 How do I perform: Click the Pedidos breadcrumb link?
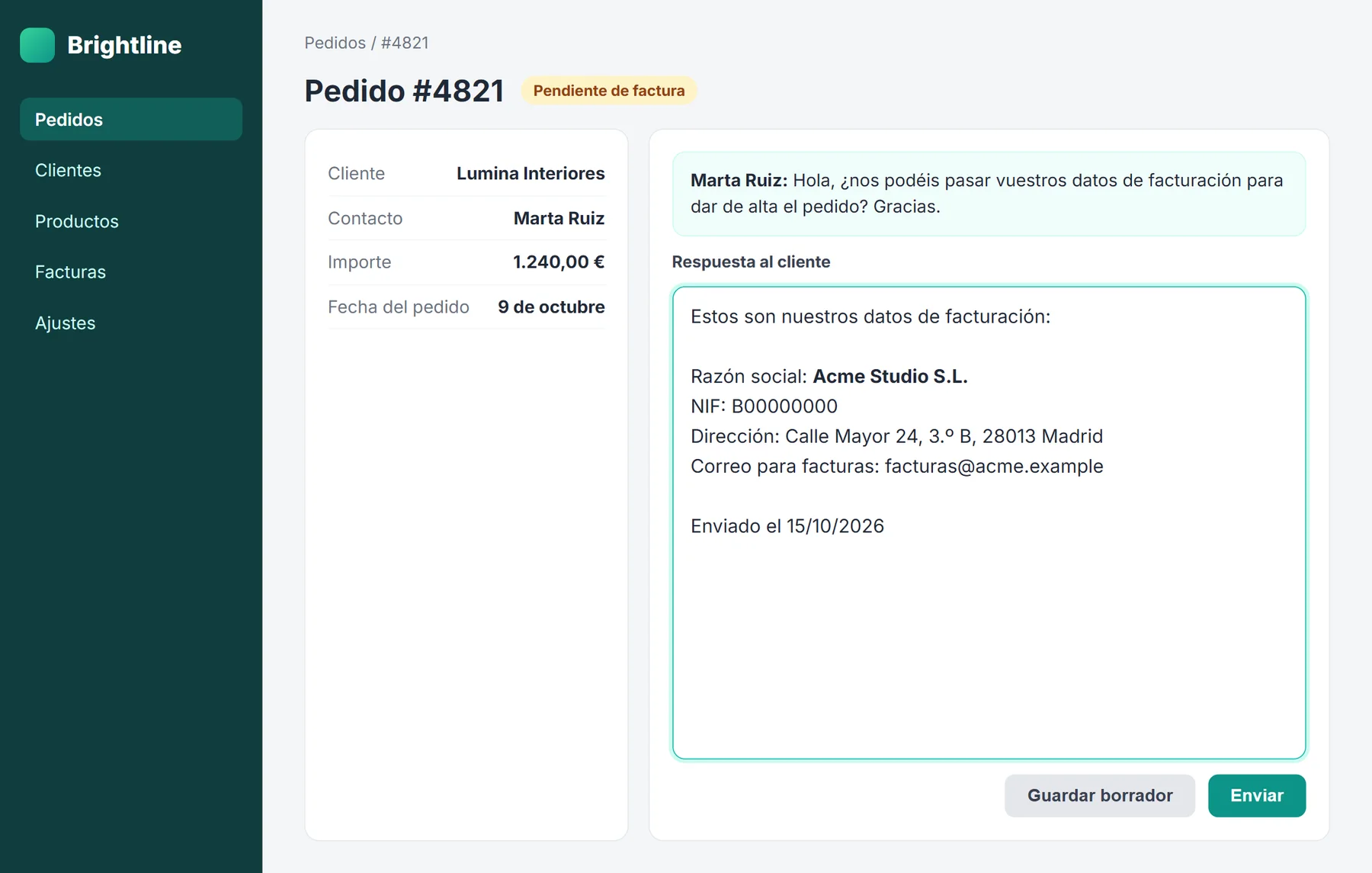335,43
